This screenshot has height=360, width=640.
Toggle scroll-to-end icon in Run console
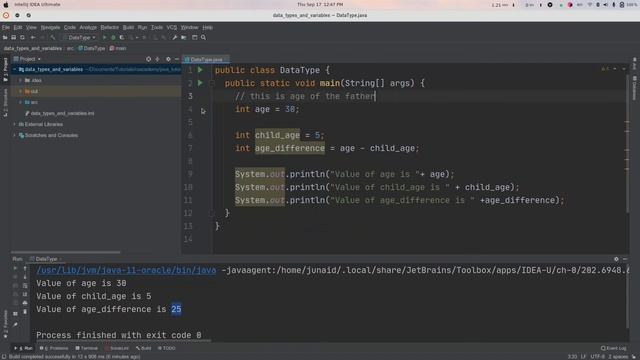[x=25, y=294]
